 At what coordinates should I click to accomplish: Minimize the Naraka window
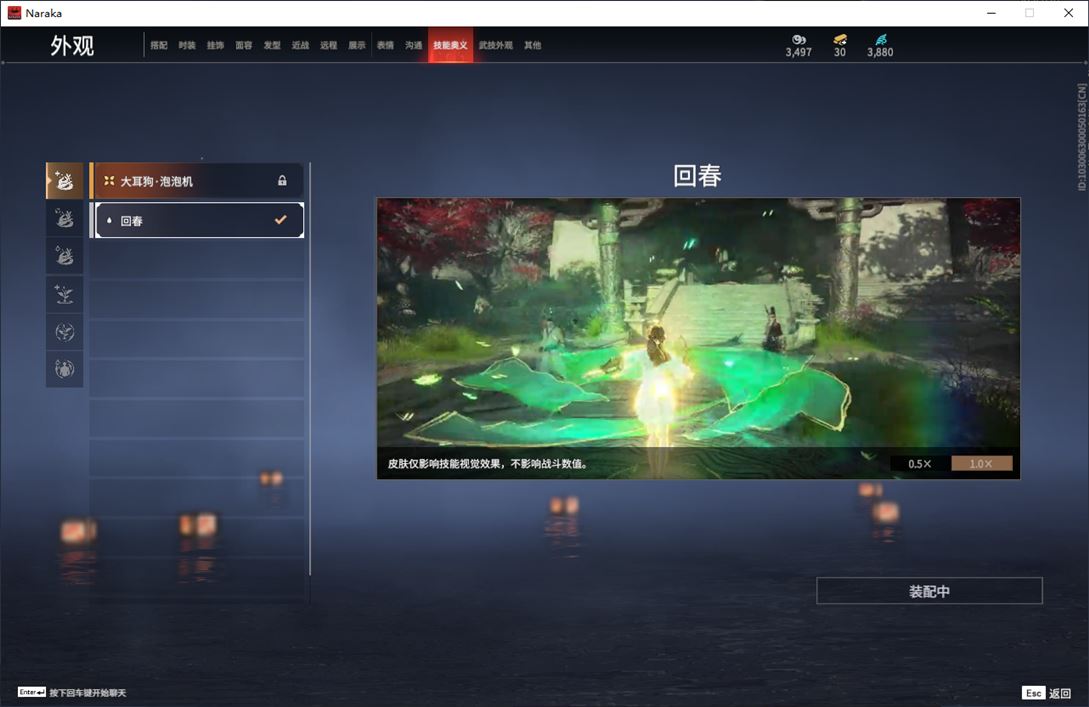(991, 13)
